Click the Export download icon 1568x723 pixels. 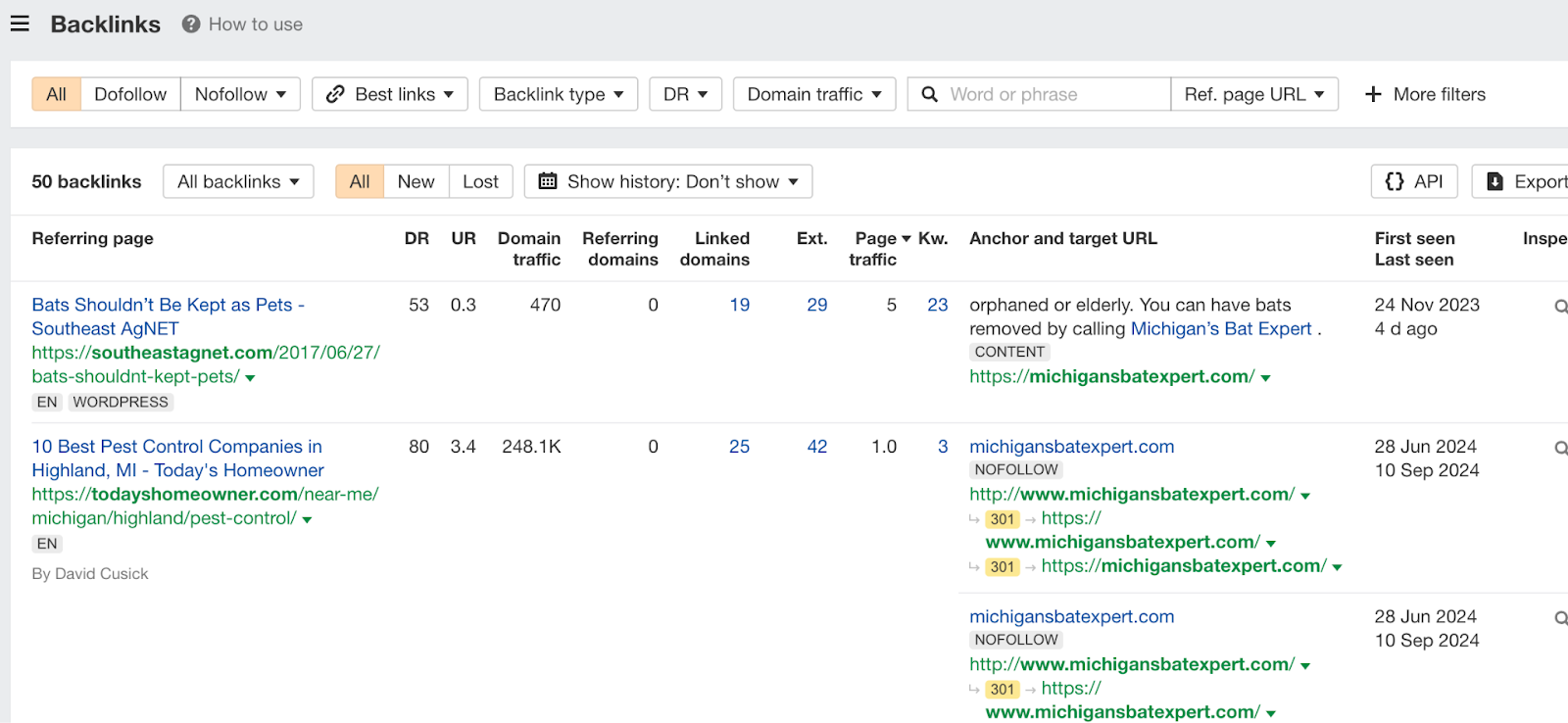point(1495,181)
